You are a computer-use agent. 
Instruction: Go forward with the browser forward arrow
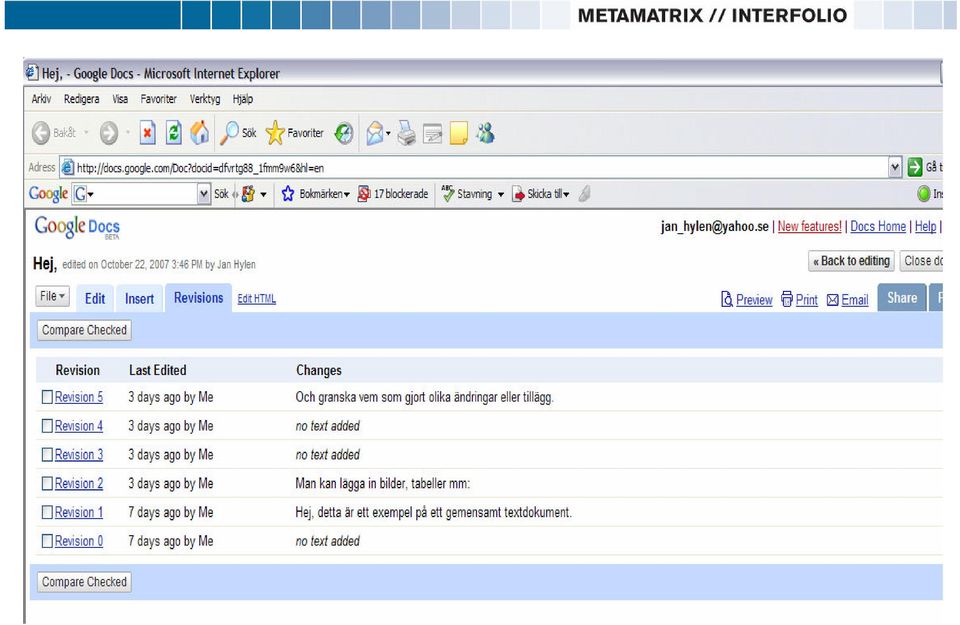108,133
